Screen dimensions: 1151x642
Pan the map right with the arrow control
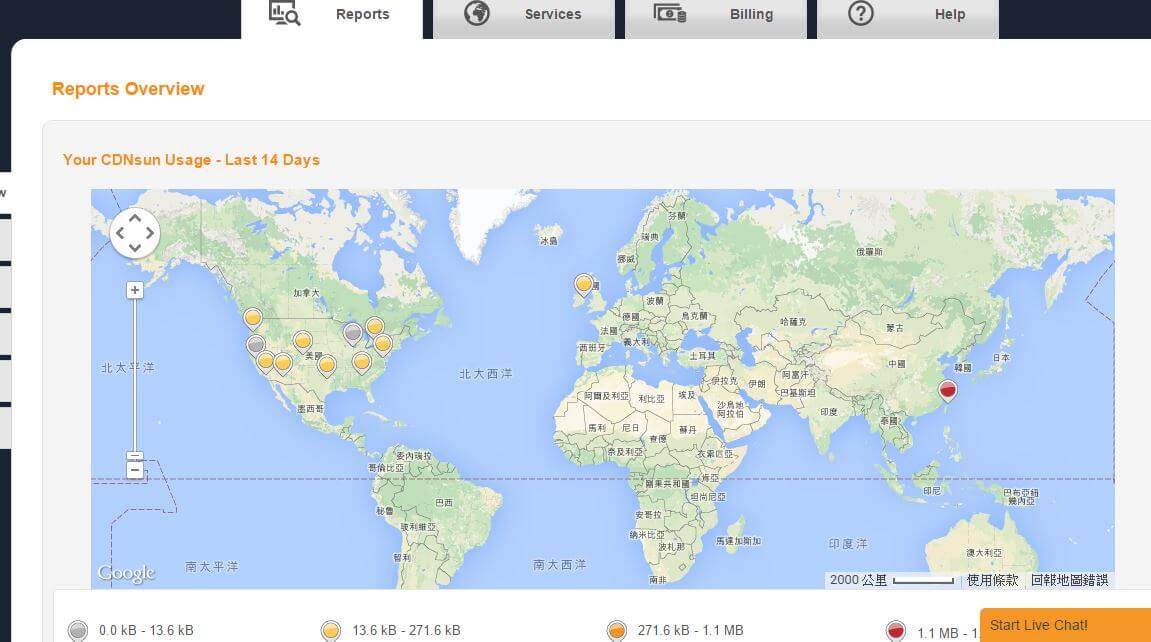coord(150,233)
